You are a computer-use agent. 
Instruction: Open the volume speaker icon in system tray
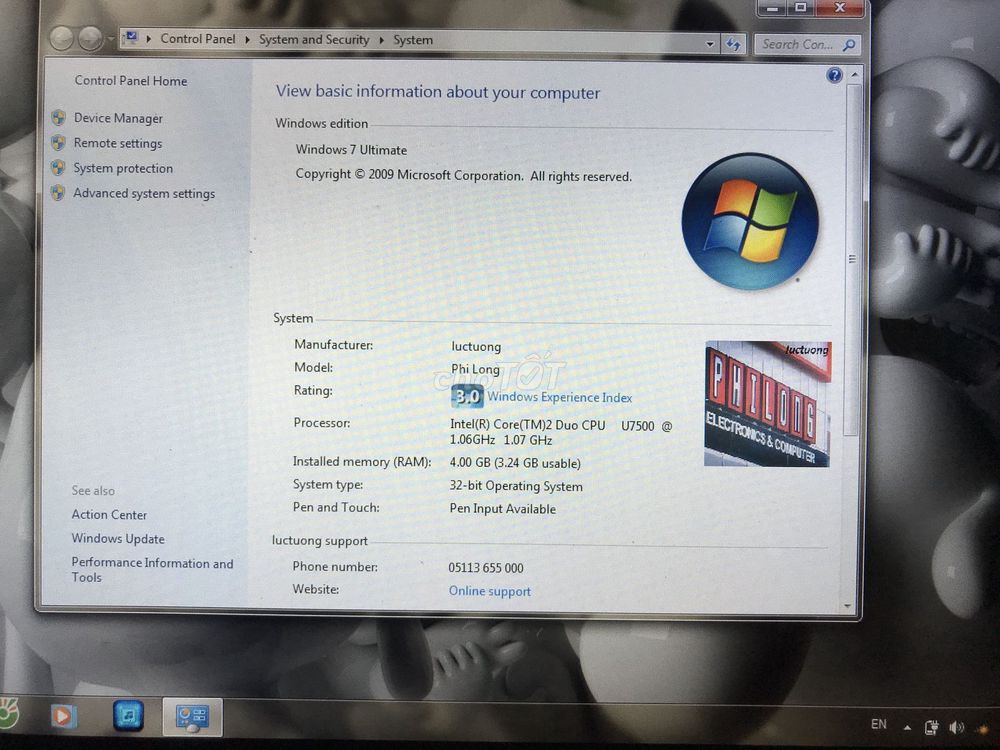pos(956,726)
